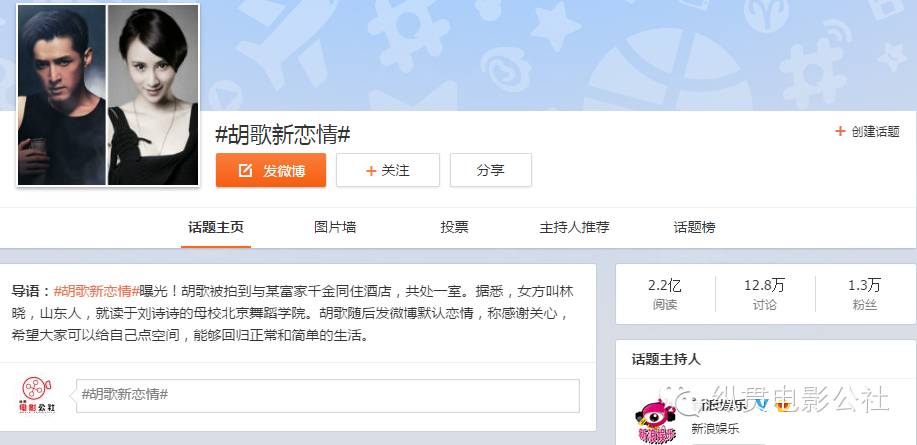Click the plus icon next to 创建话题

click(x=840, y=131)
